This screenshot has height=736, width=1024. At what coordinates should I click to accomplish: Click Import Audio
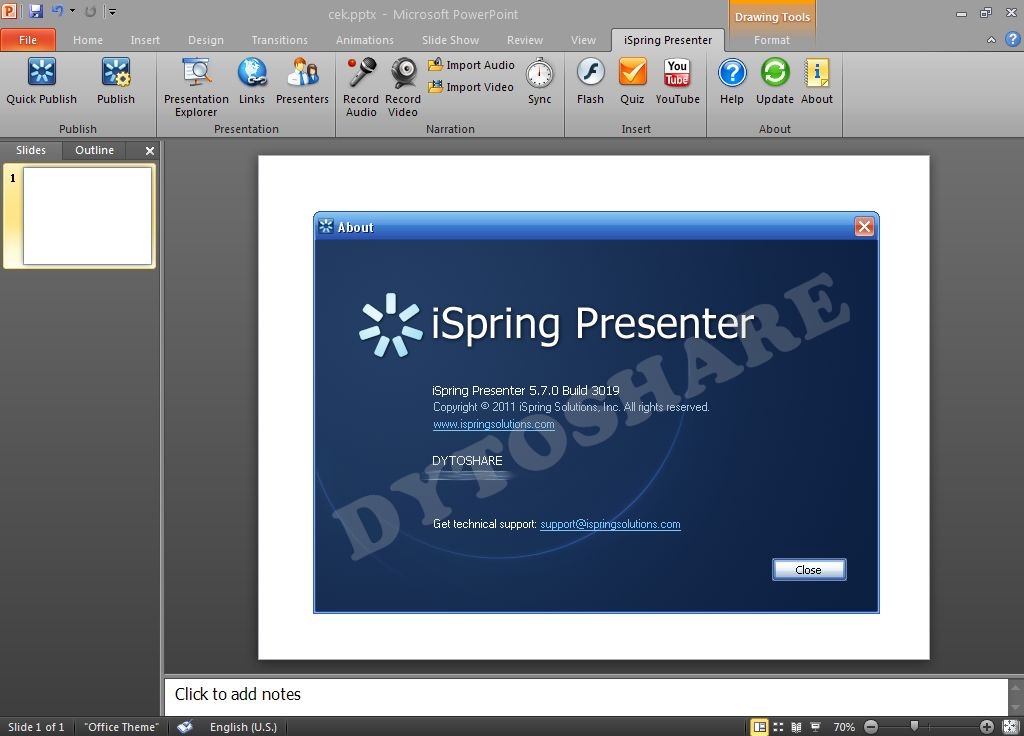pyautogui.click(x=472, y=65)
